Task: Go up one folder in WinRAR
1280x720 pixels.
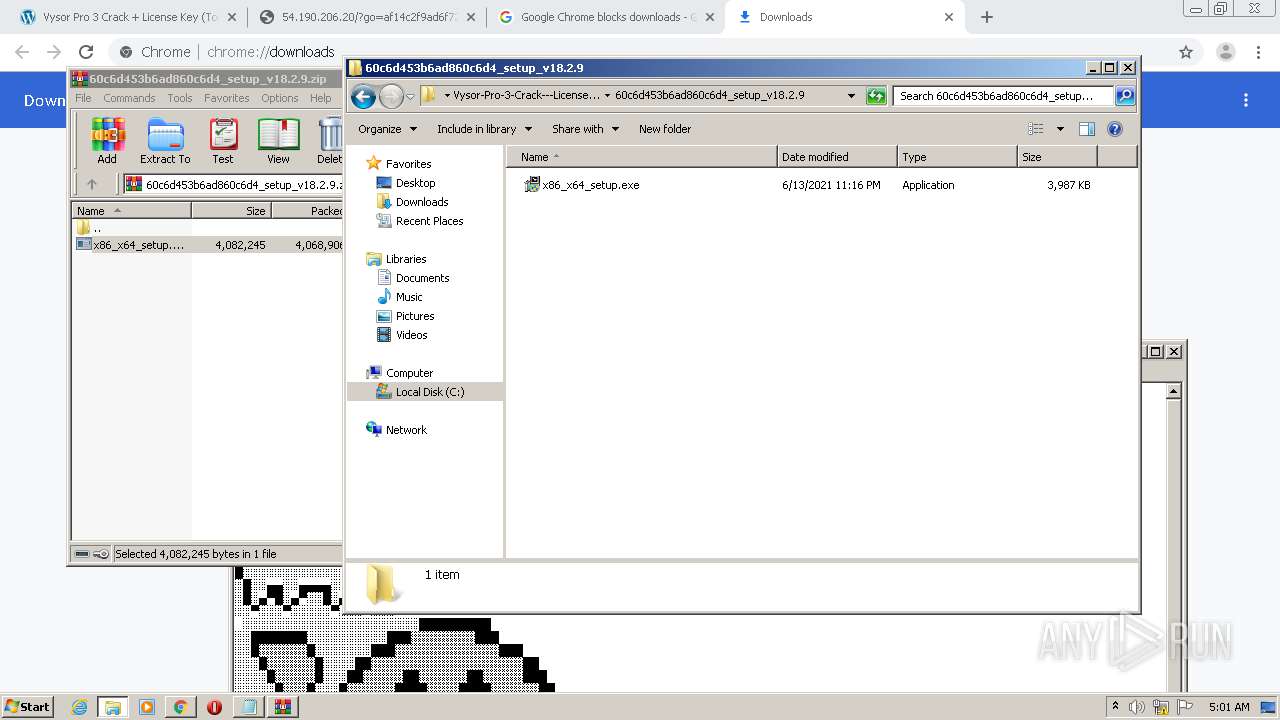Action: tap(92, 184)
